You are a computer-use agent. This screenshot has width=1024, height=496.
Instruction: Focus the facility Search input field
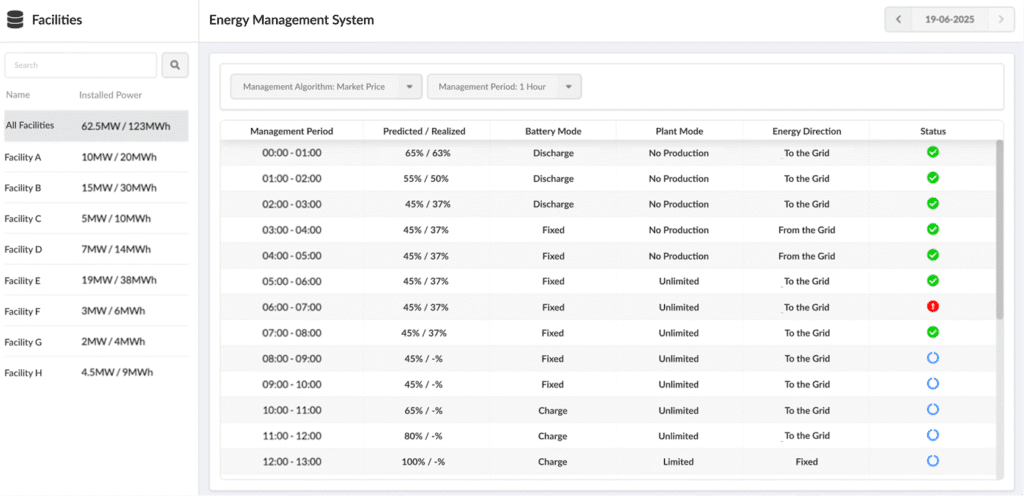click(81, 66)
